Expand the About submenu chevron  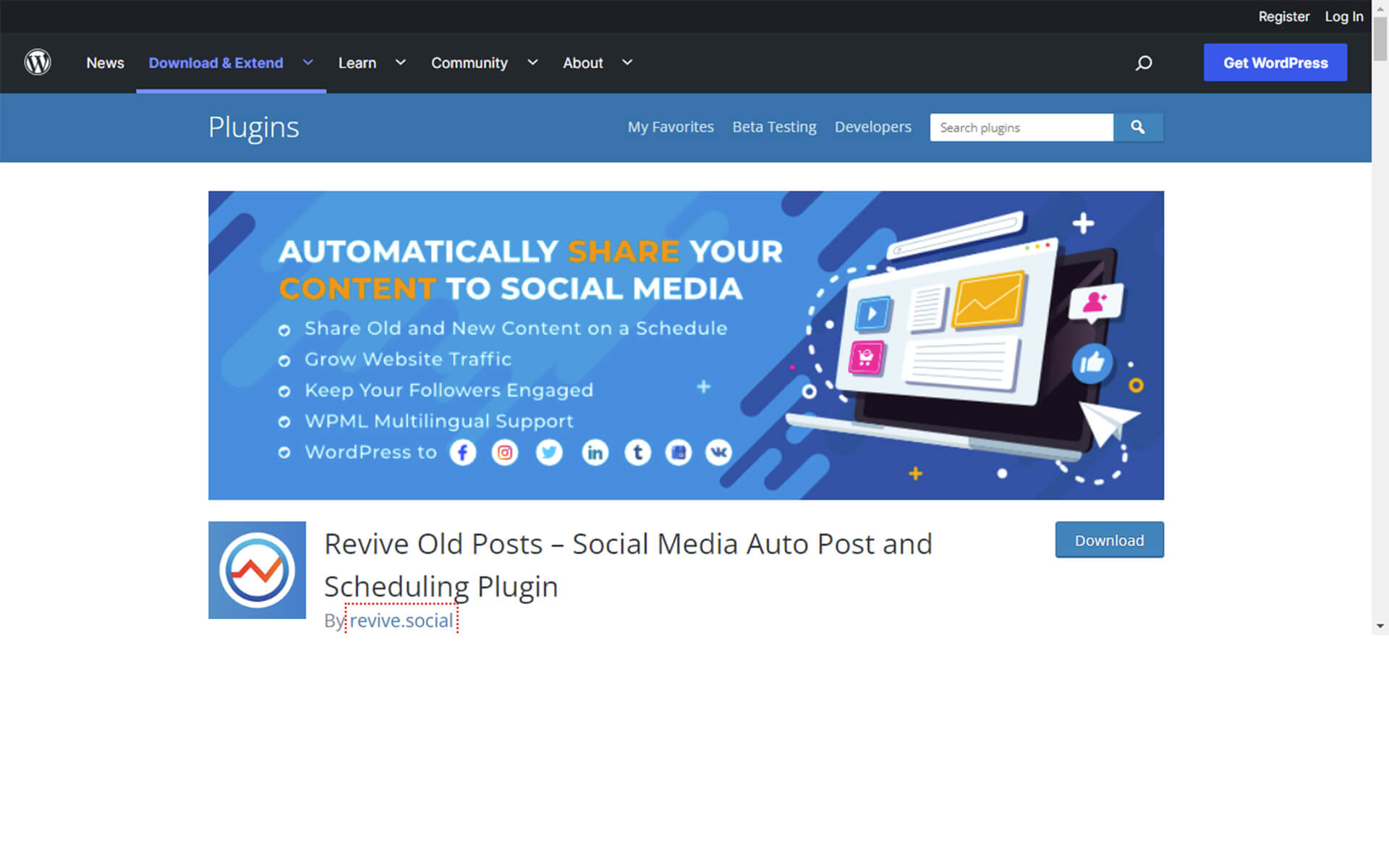pyautogui.click(x=627, y=62)
